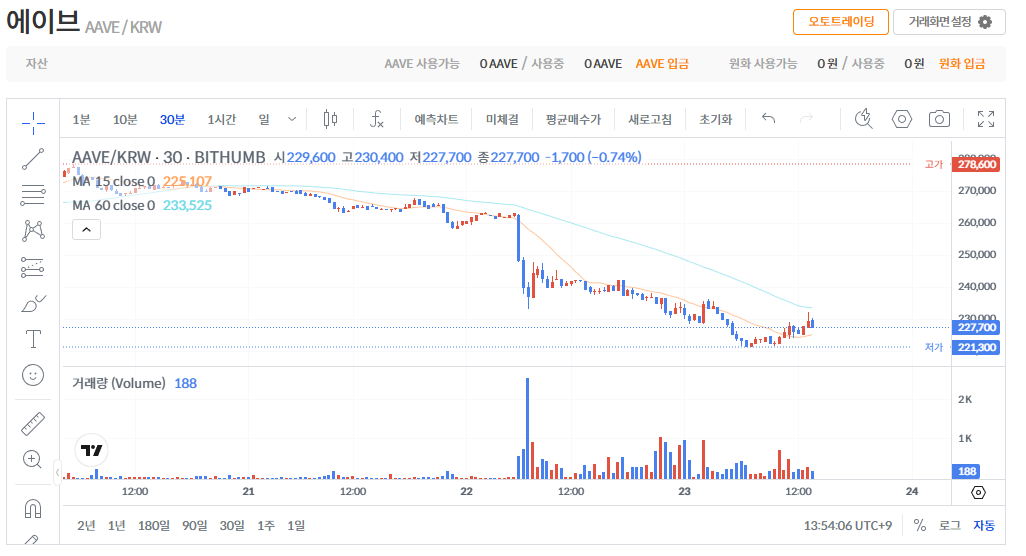Select the trend line drawing tool
This screenshot has width=1026, height=556.
33,158
